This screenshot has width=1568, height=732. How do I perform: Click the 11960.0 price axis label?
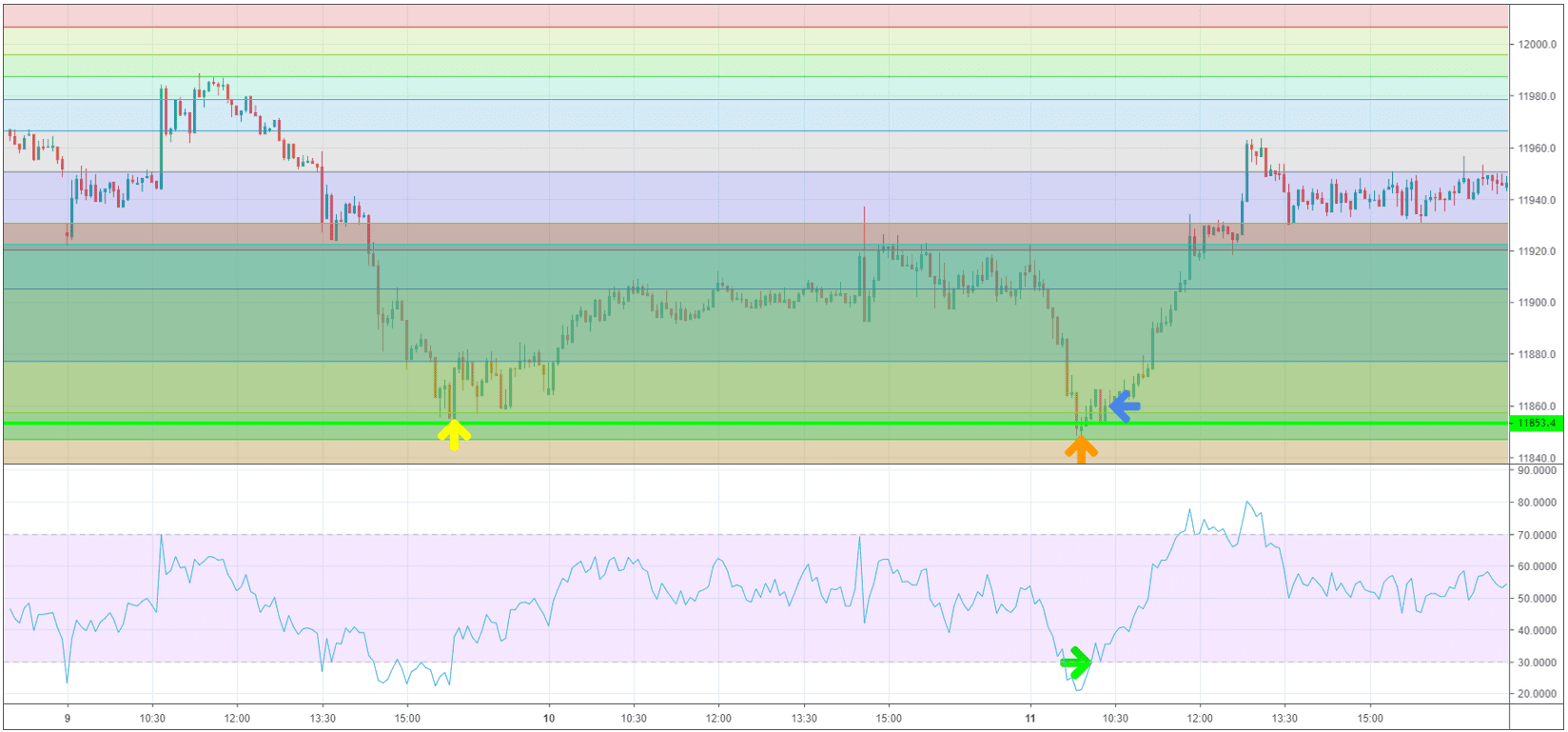tap(1537, 148)
